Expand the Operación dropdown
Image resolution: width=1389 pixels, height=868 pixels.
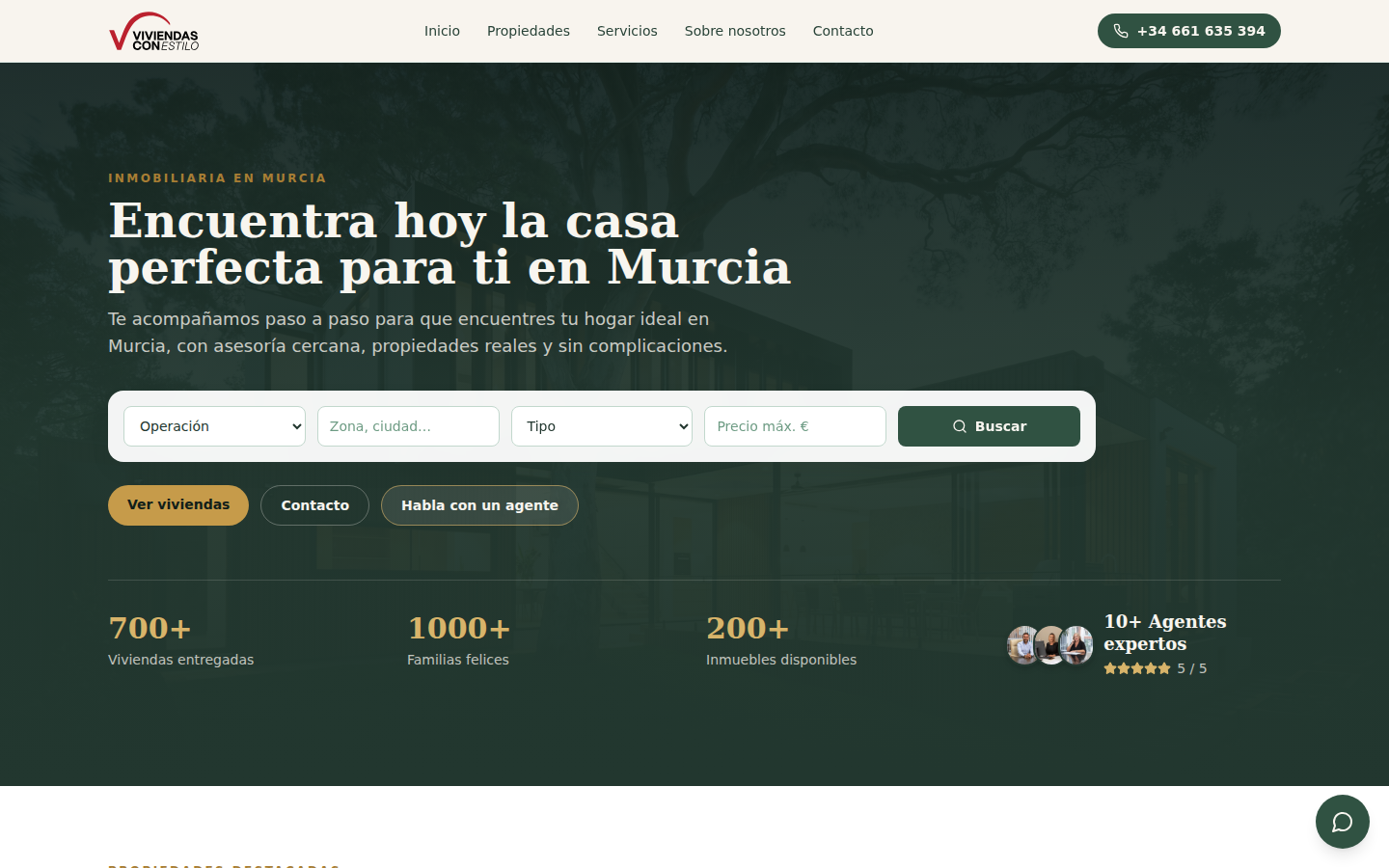pos(214,426)
